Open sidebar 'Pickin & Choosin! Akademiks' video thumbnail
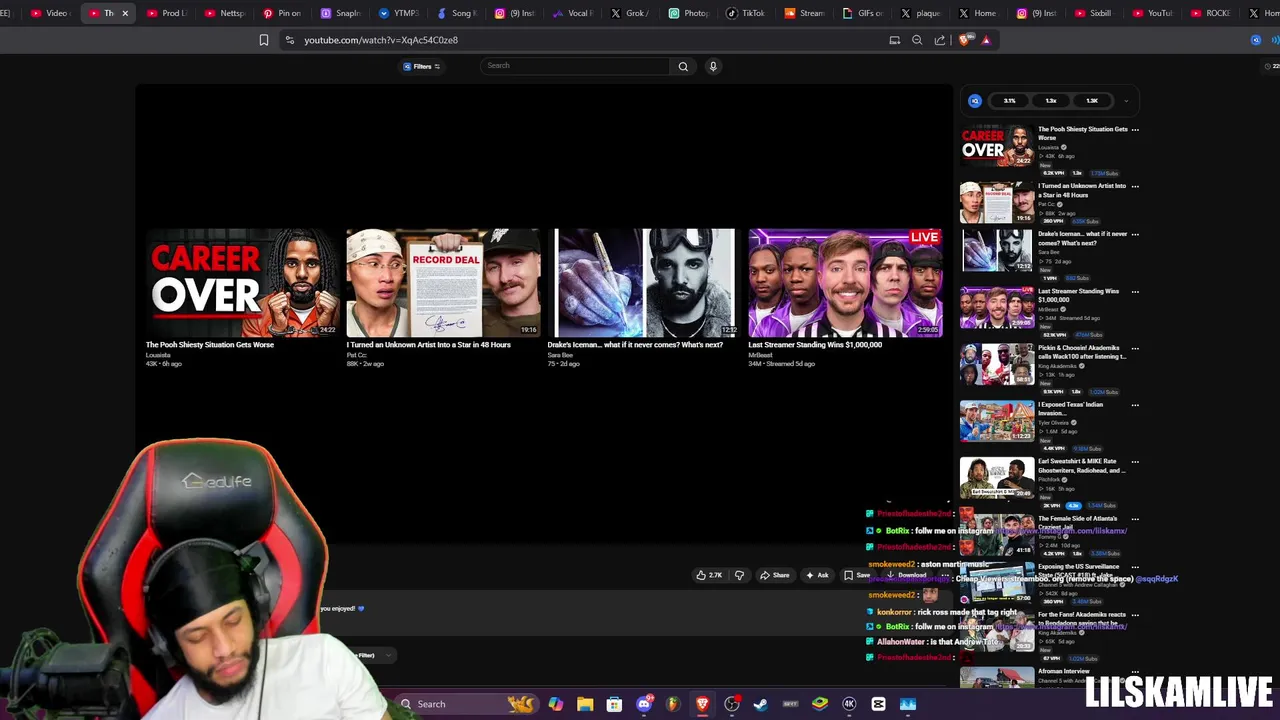This screenshot has height=720, width=1280. click(x=997, y=364)
